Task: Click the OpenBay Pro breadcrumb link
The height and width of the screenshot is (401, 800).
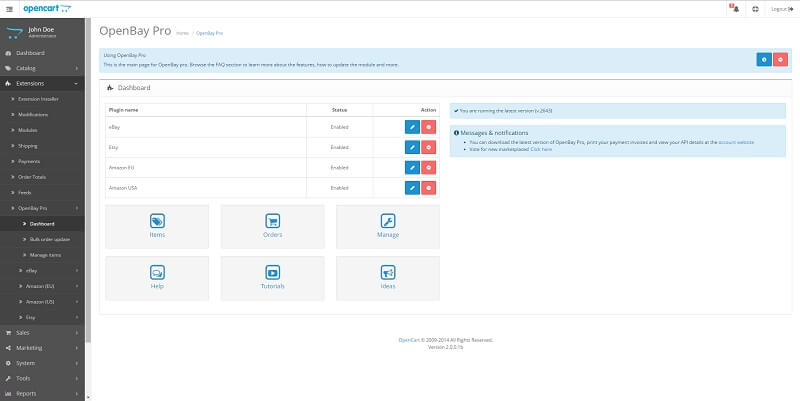Action: (x=210, y=33)
